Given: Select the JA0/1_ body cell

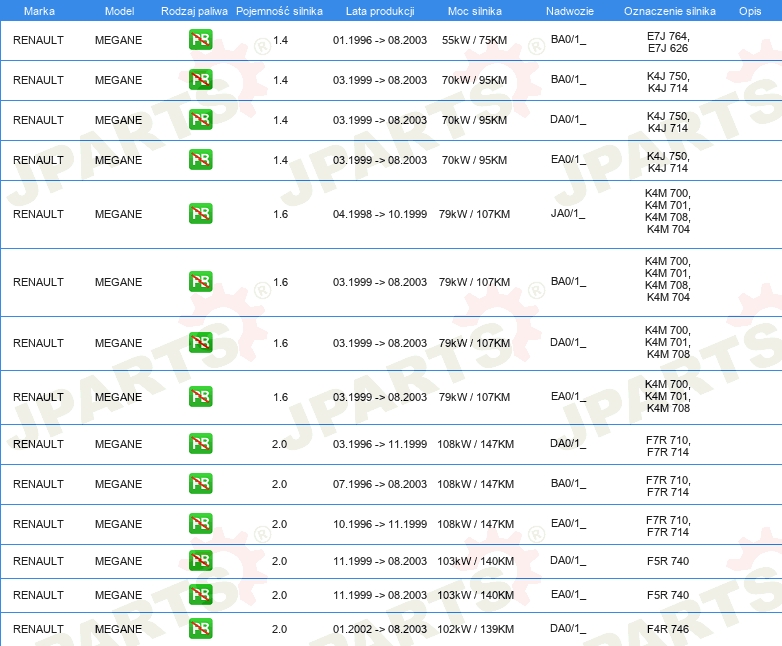Looking at the screenshot, I should pos(568,214).
